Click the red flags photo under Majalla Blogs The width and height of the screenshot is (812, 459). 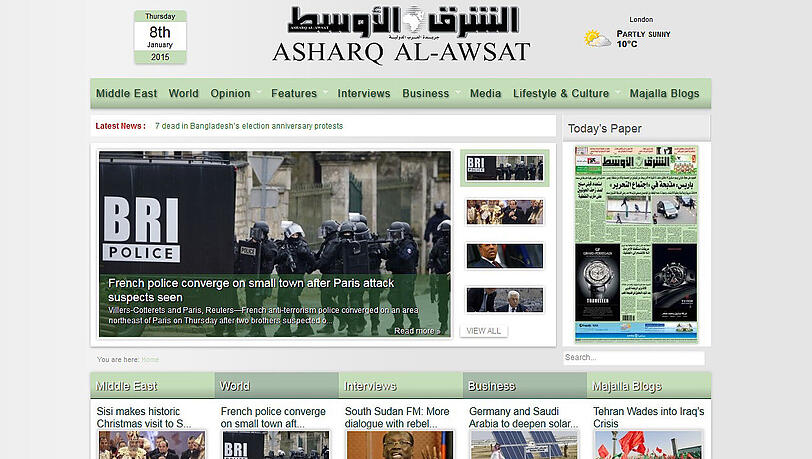[x=648, y=445]
